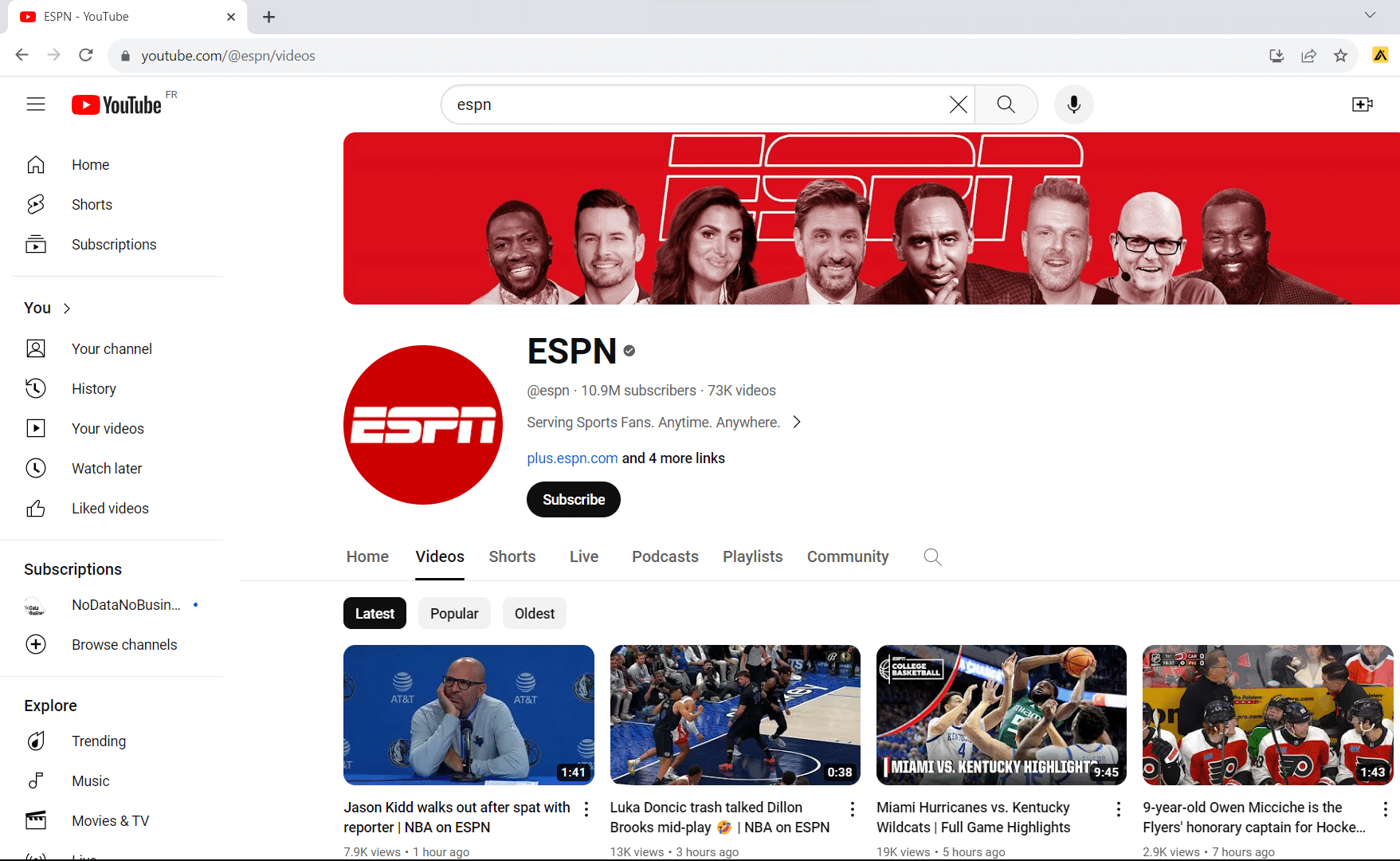Reload the page in browser
Screen dimensions: 1400x861
click(86, 55)
